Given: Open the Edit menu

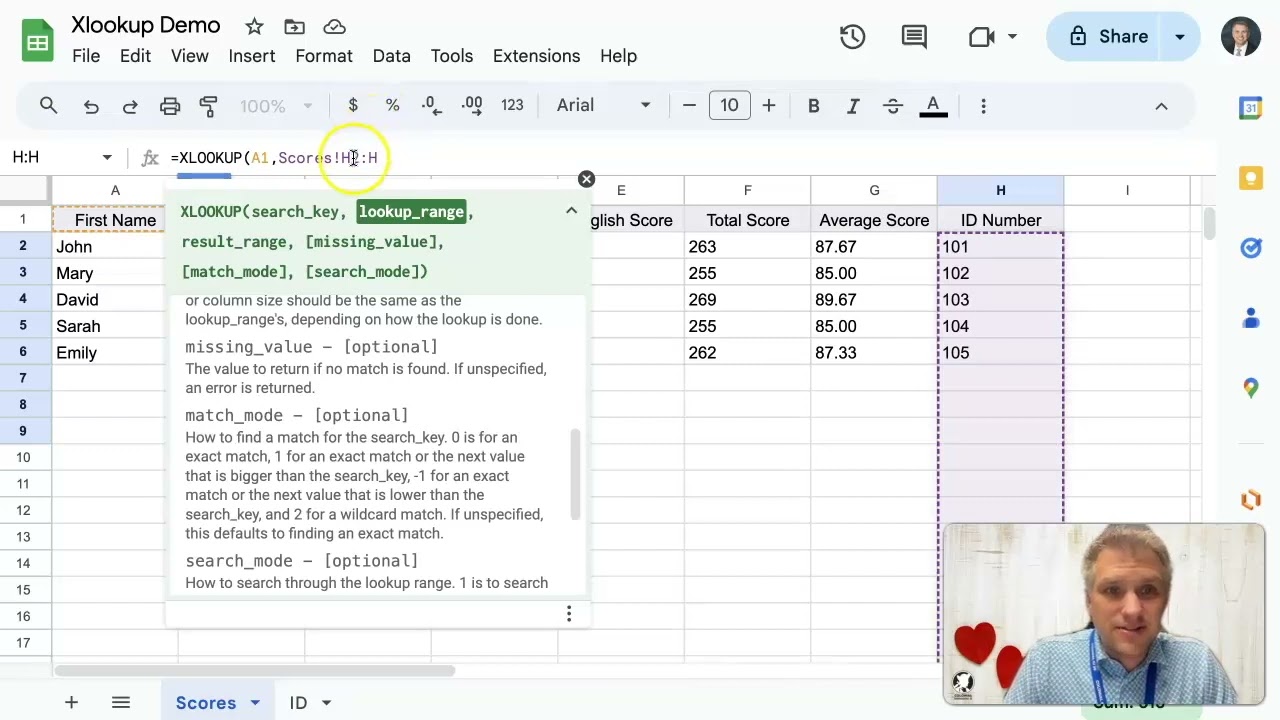Looking at the screenshot, I should (x=135, y=56).
